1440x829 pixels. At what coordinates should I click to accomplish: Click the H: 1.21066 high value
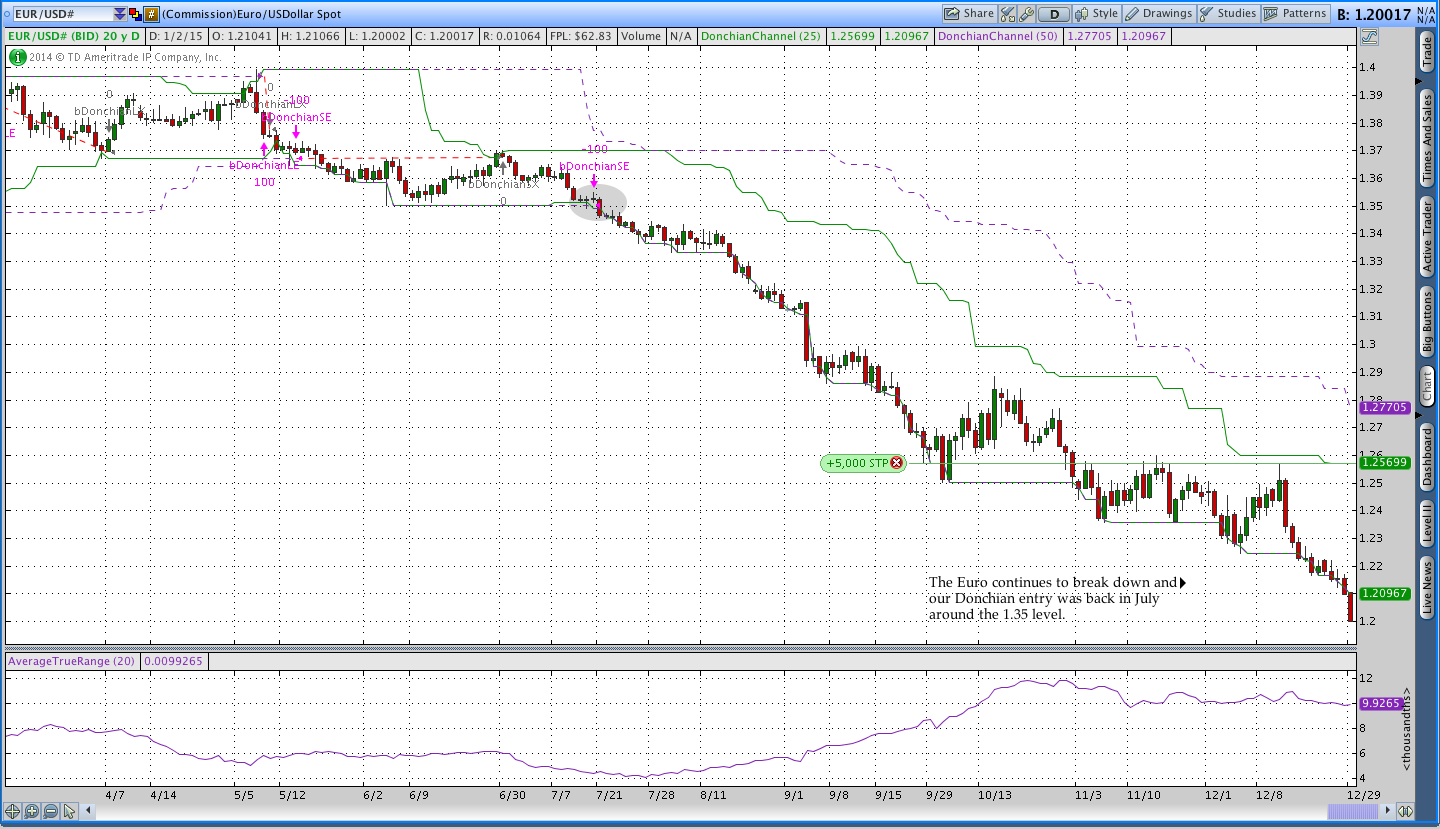[310, 36]
